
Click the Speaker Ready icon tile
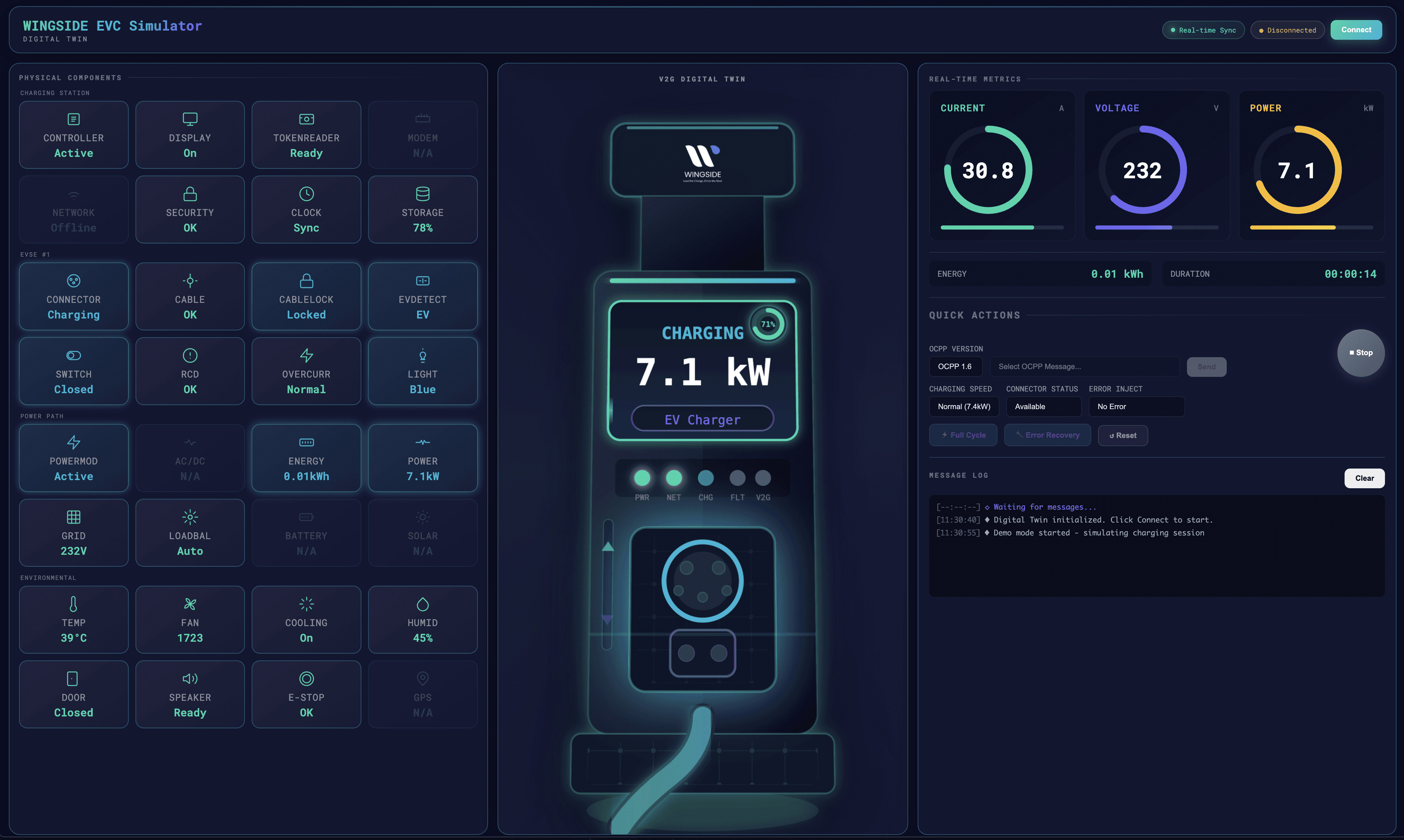(190, 679)
